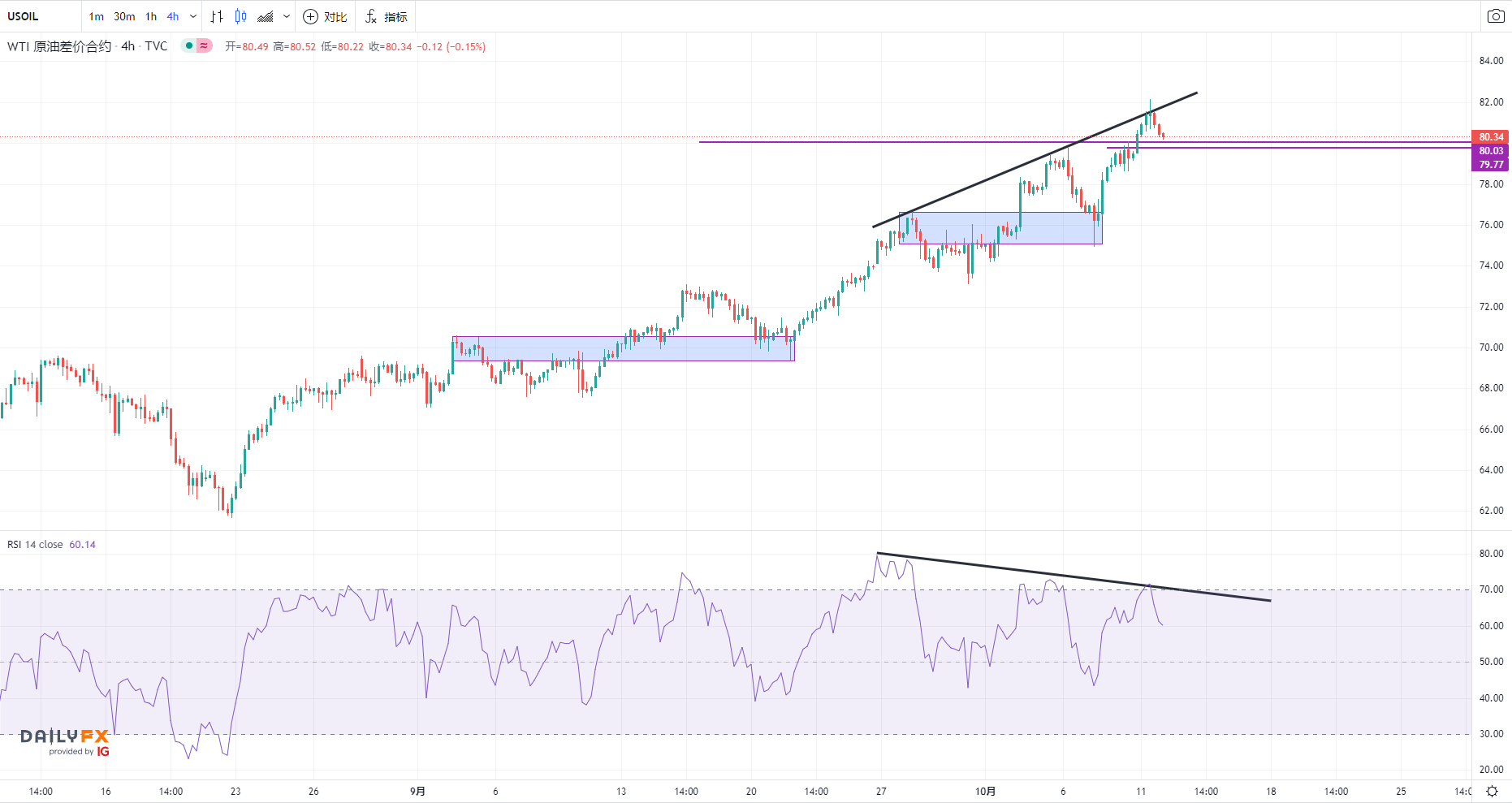Open the 指标 indicators menu
This screenshot has width=1512, height=803.
point(387,16)
